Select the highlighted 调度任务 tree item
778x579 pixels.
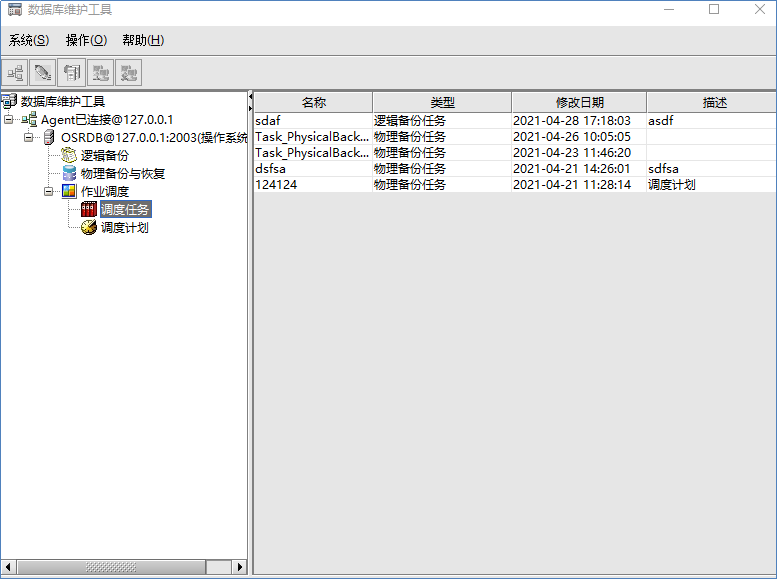(126, 209)
